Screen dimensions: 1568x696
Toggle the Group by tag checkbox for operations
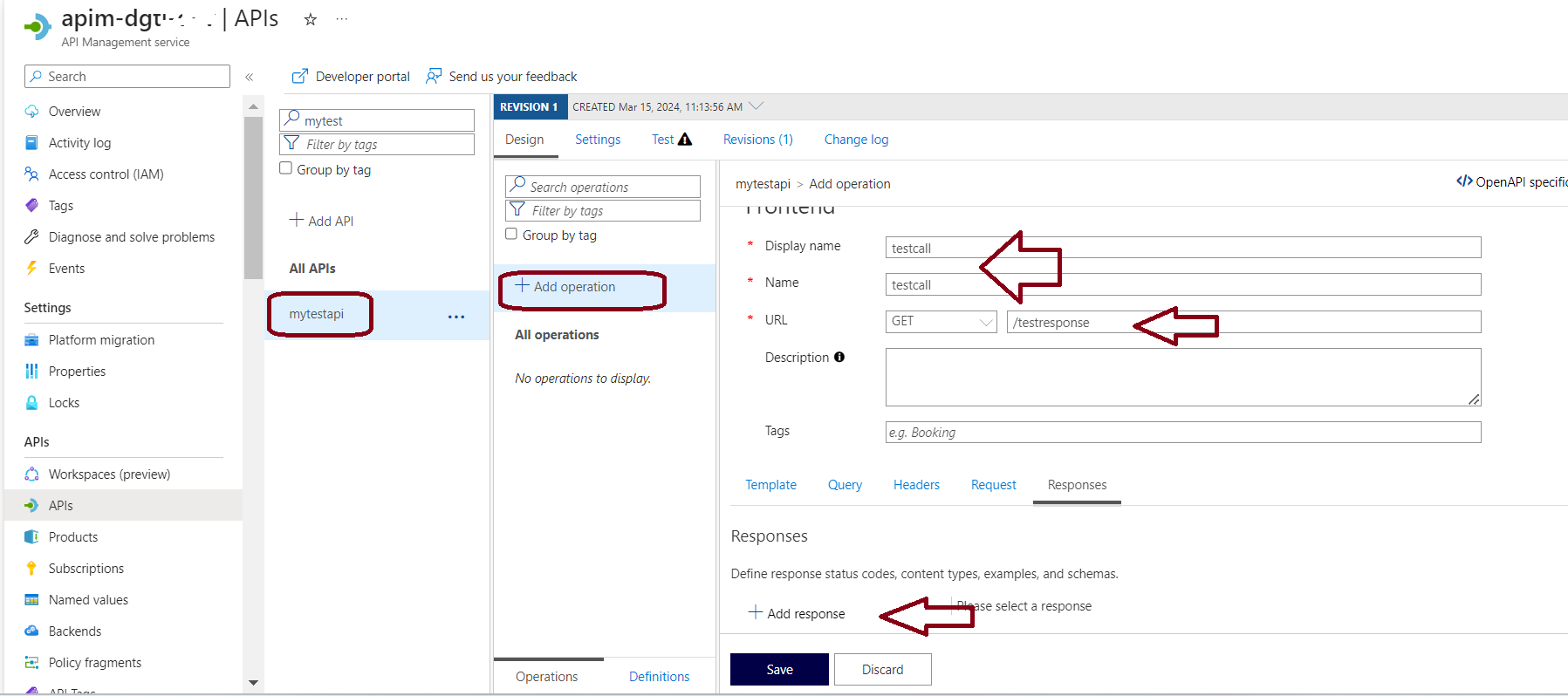pos(511,234)
